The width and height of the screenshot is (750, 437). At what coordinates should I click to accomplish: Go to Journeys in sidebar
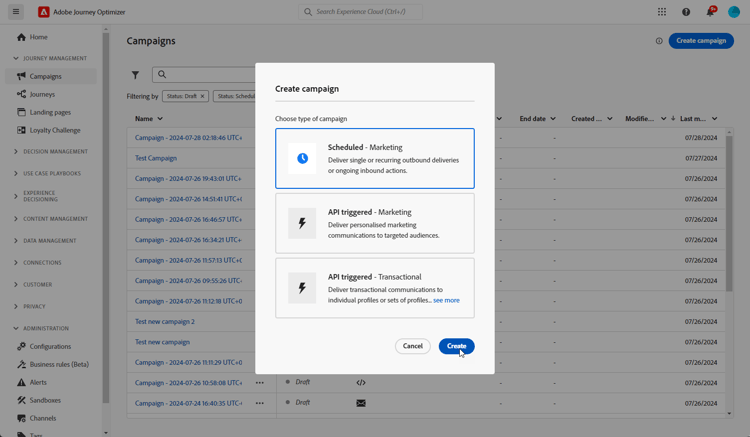42,94
